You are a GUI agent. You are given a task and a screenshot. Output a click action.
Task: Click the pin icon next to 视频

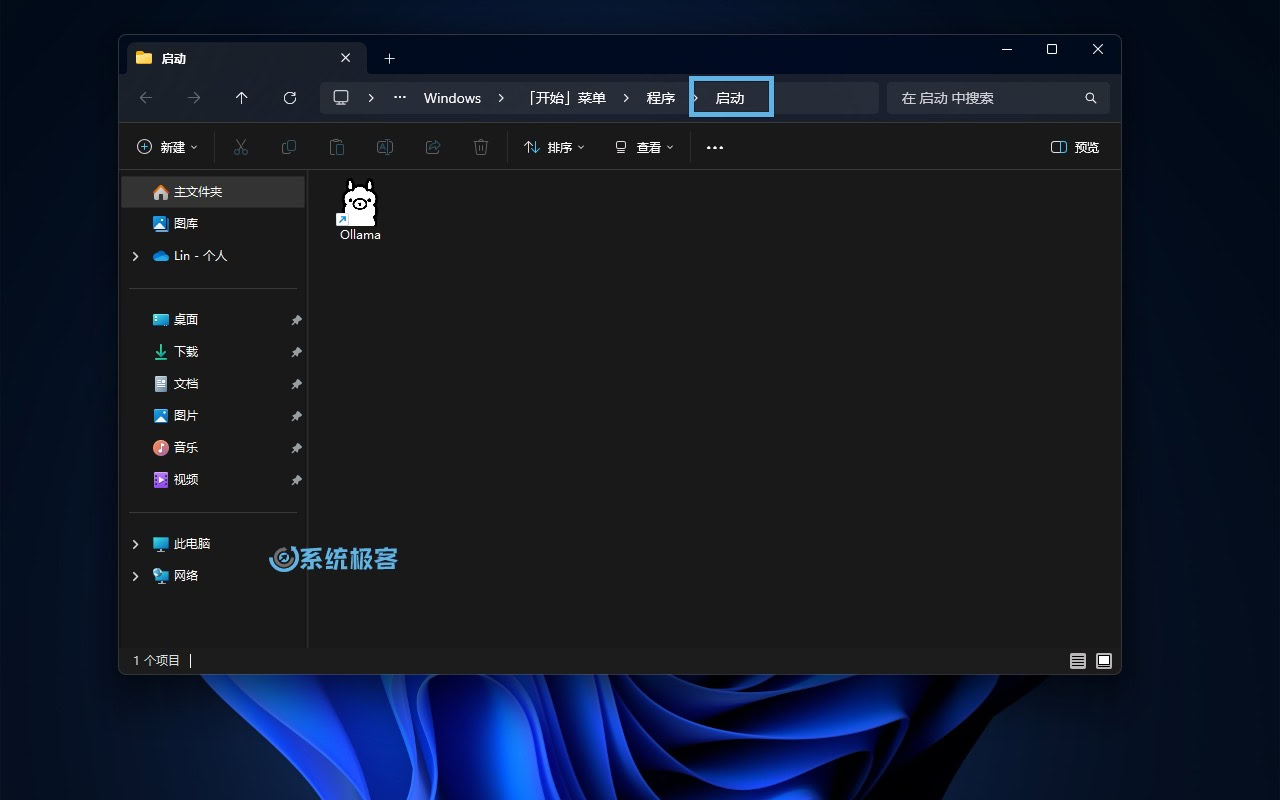click(296, 480)
